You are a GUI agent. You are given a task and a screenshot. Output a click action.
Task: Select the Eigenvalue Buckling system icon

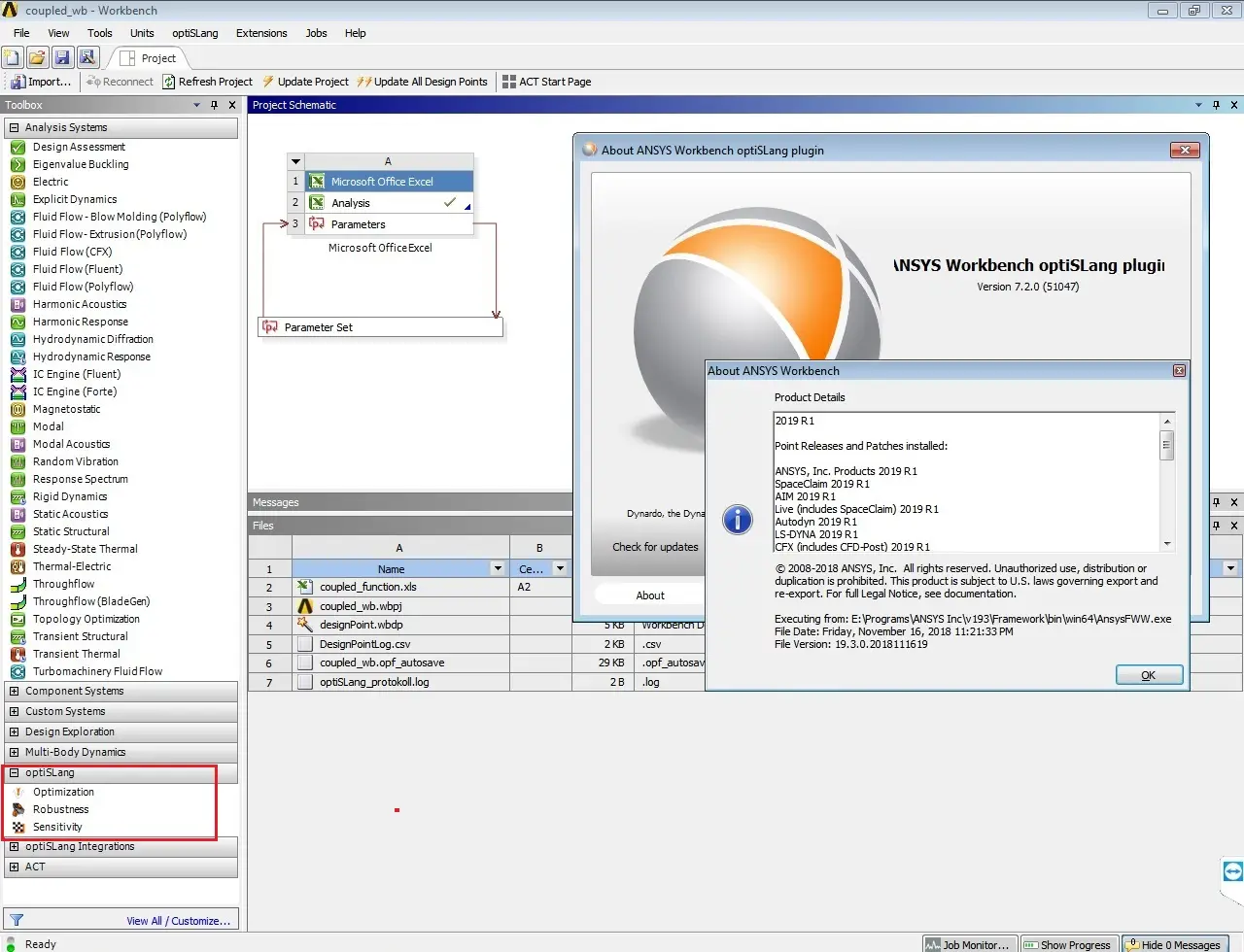(17, 164)
